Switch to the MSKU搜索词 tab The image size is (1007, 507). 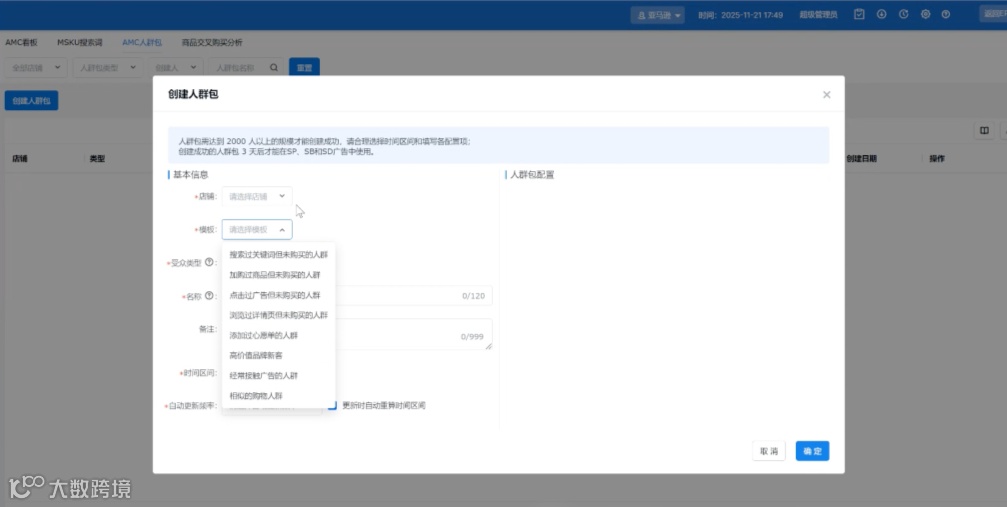click(80, 42)
